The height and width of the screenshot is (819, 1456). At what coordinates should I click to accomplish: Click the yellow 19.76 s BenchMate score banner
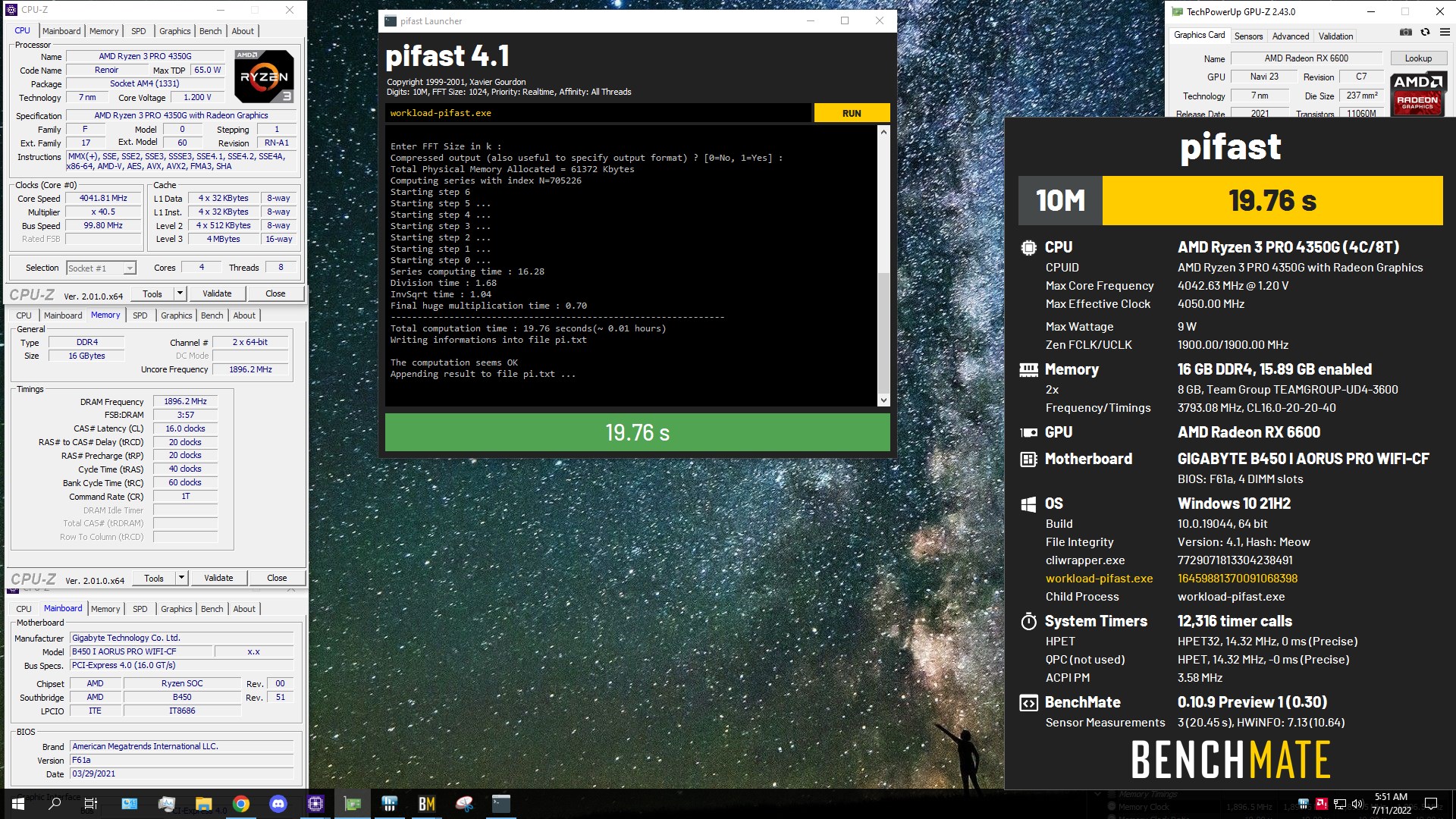coord(1272,201)
